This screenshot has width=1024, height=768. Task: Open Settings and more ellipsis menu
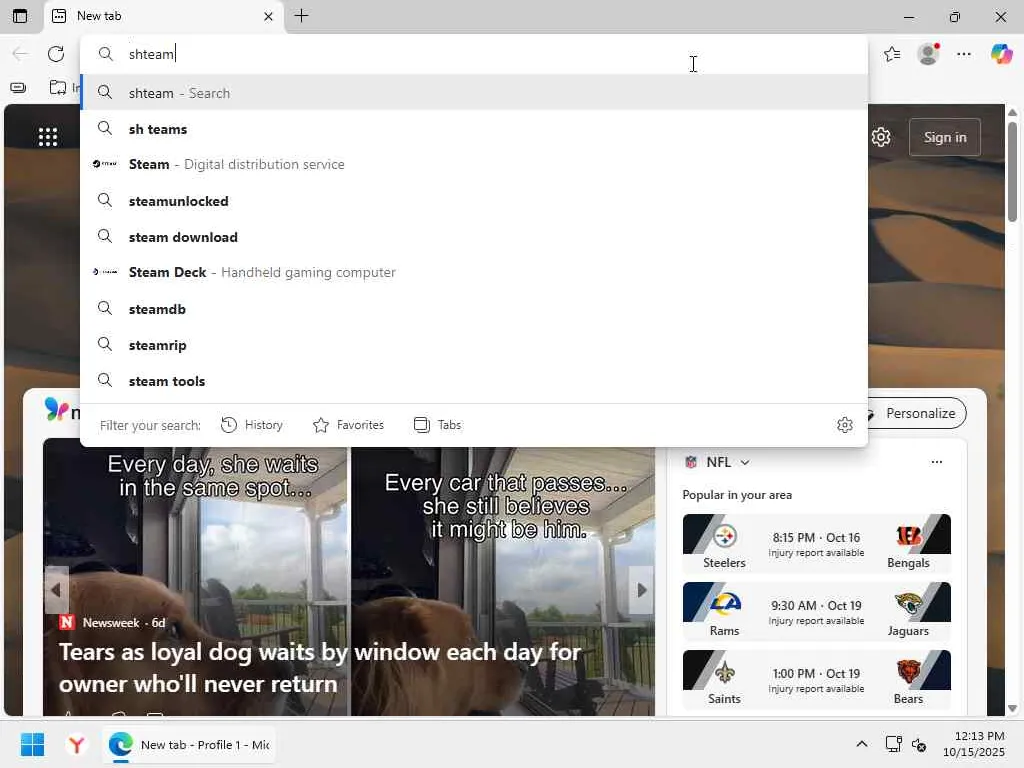(964, 54)
